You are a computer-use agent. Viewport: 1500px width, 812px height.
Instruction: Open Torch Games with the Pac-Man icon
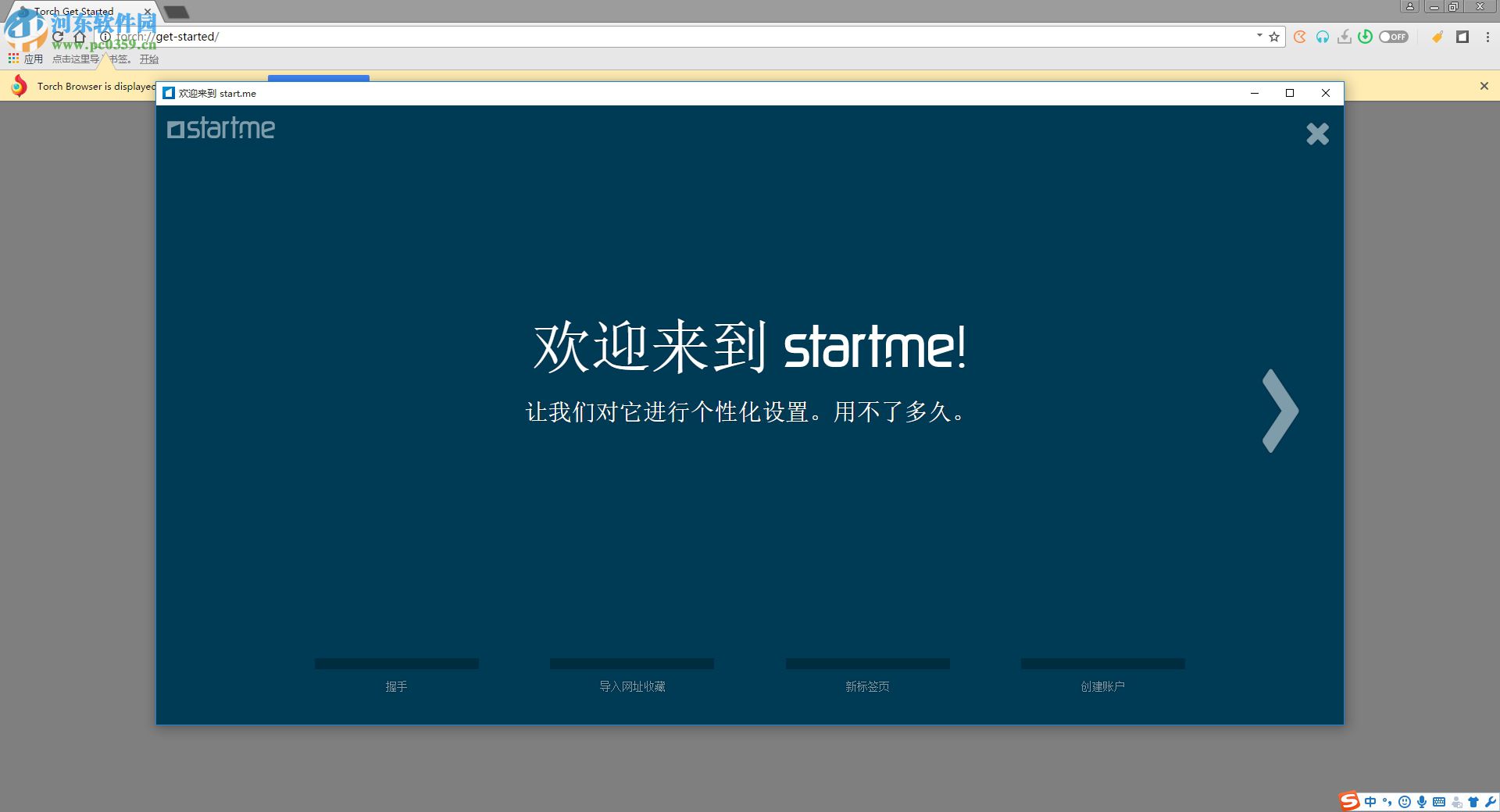click(x=1300, y=37)
